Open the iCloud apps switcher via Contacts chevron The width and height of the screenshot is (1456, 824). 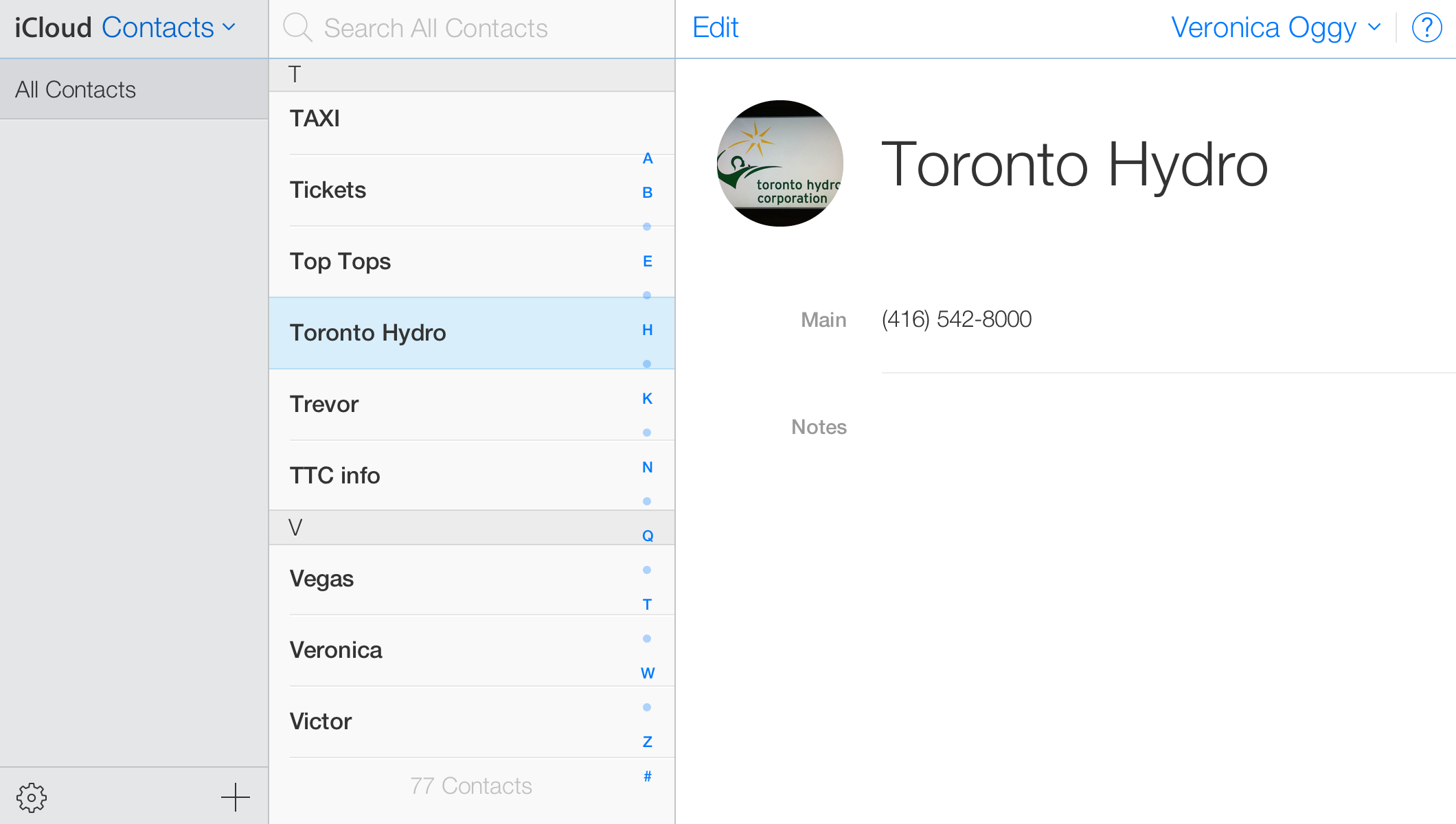pos(229,27)
